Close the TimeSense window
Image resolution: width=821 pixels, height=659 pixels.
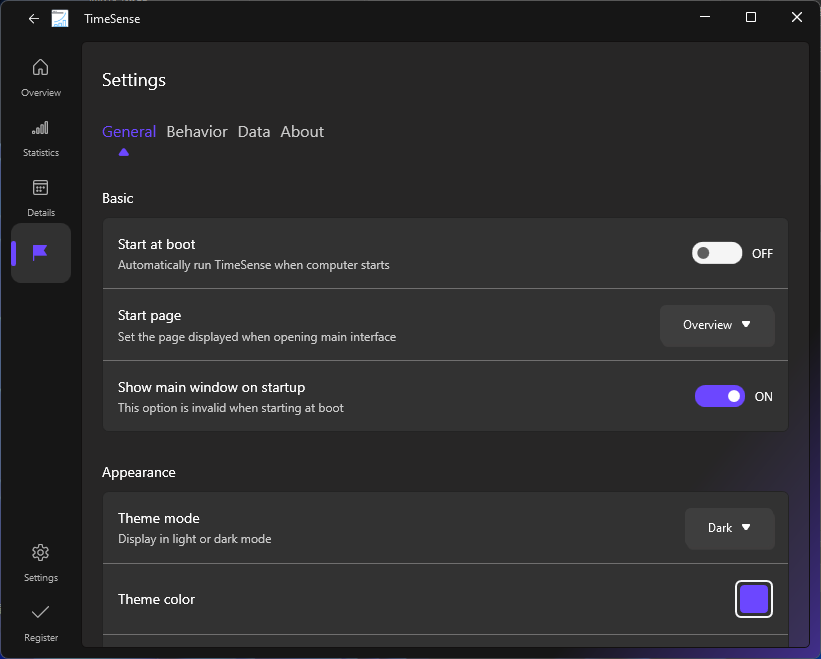pyautogui.click(x=797, y=17)
